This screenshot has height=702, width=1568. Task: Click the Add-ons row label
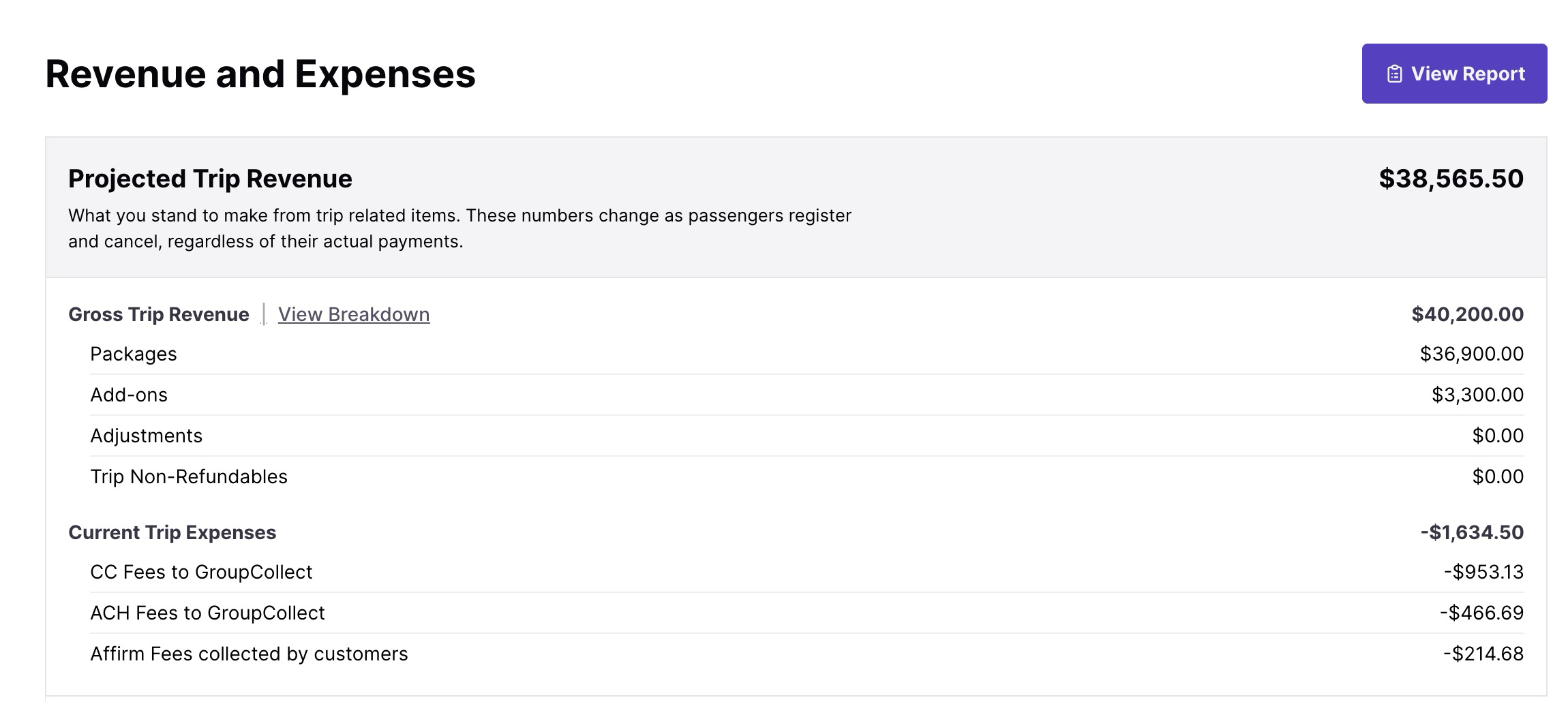click(x=129, y=395)
